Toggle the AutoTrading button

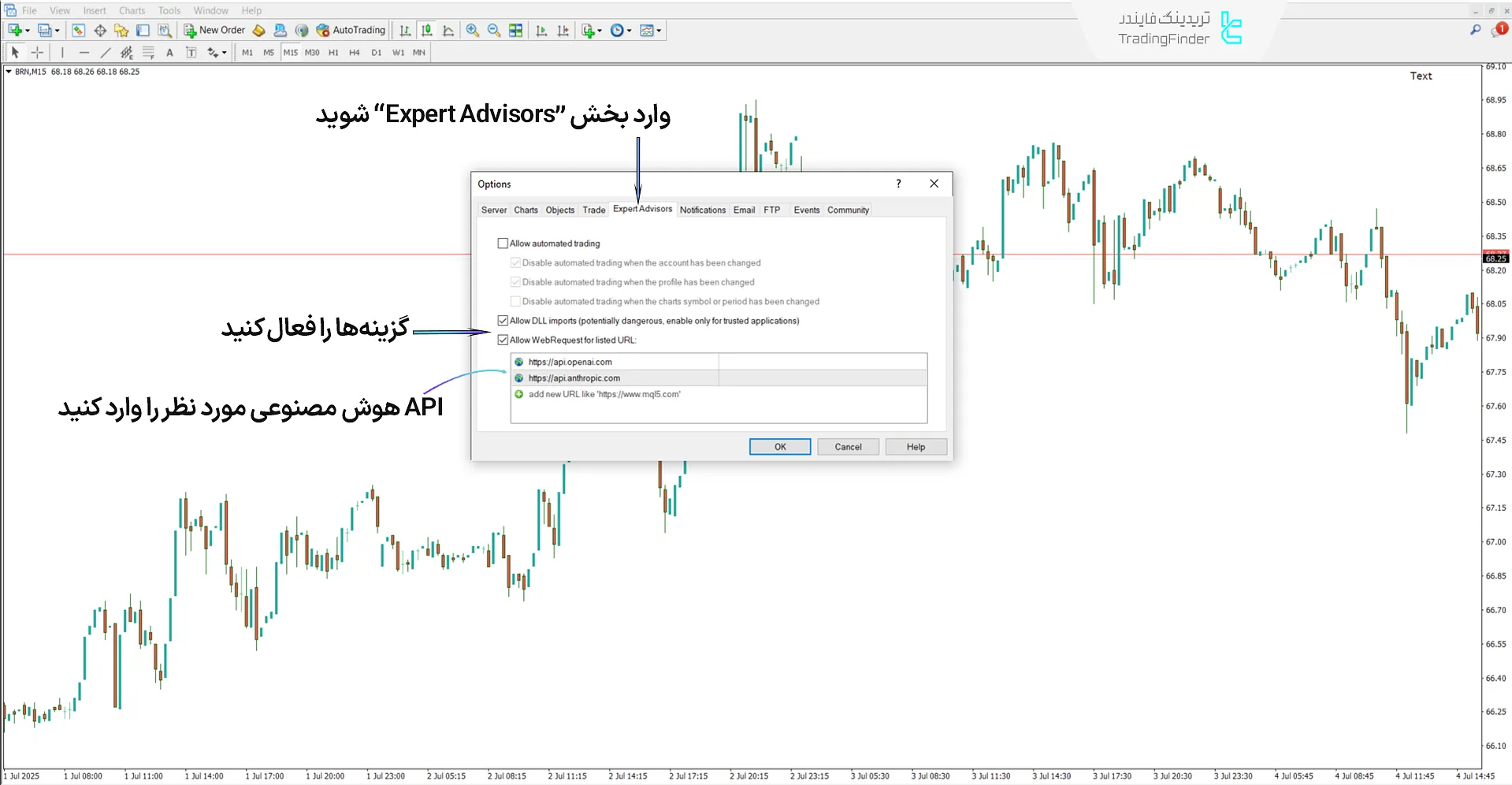(x=351, y=30)
